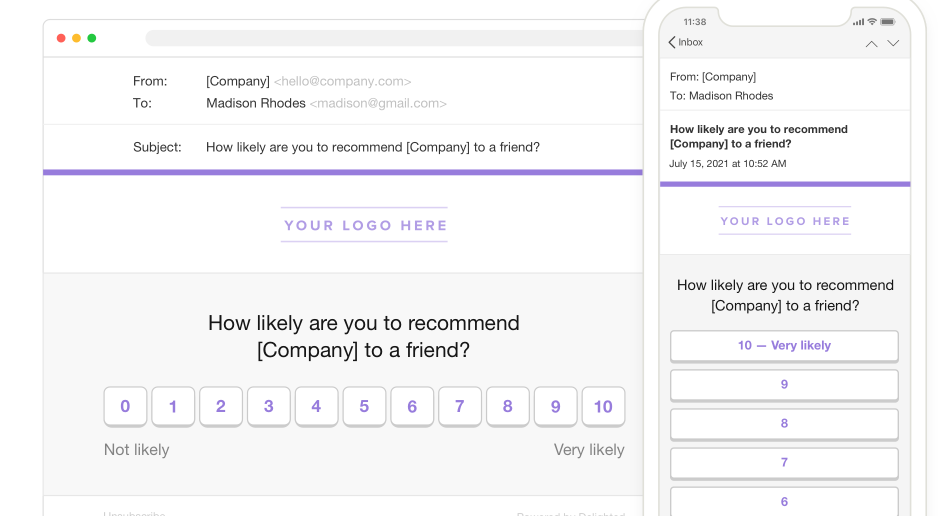Go to next email with down arrow
Image resolution: width=949 pixels, height=516 pixels.
893,43
